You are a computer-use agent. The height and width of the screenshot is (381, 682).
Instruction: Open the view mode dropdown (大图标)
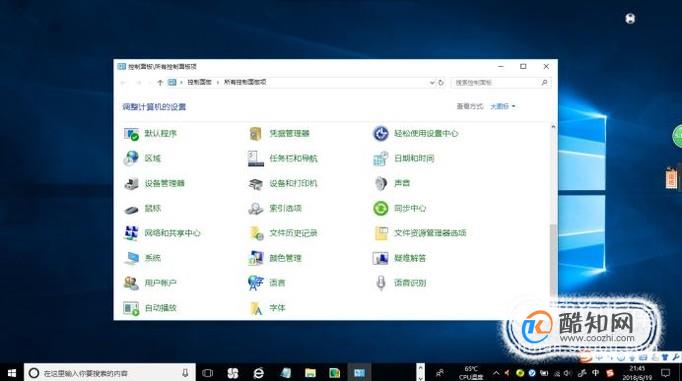coord(503,106)
